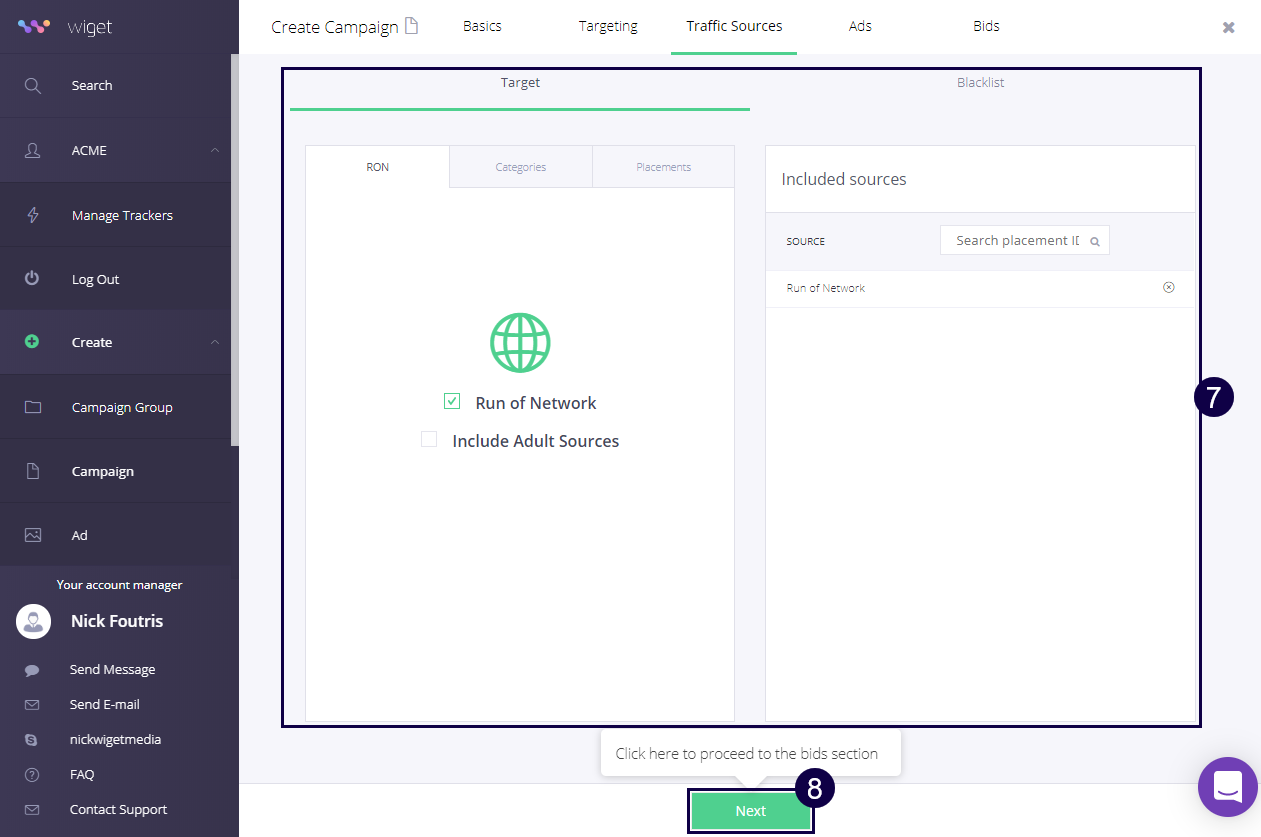Enable Include Adult Sources checkbox
This screenshot has width=1261, height=837.
429,439
